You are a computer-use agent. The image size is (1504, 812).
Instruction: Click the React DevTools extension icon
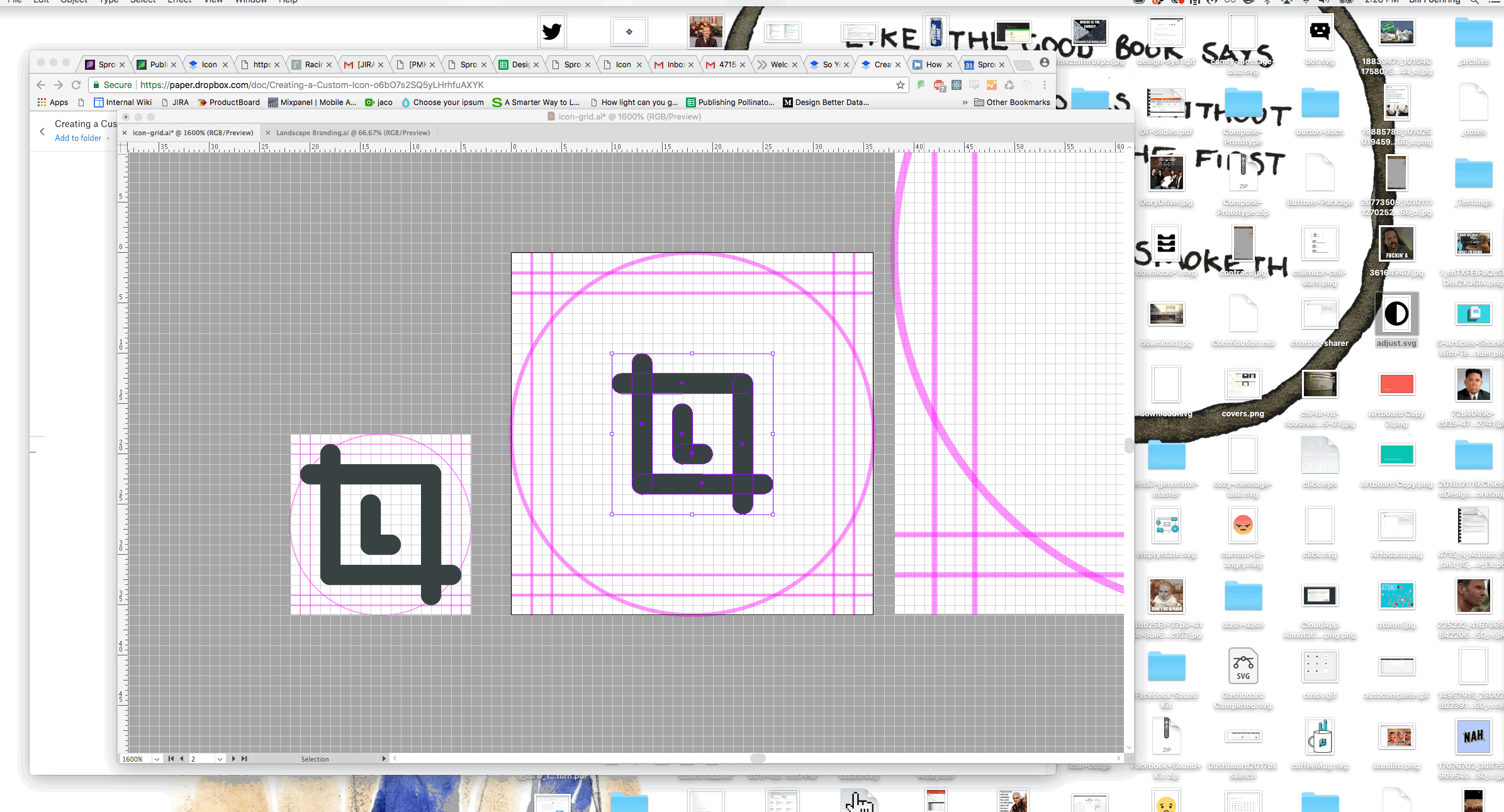957,85
